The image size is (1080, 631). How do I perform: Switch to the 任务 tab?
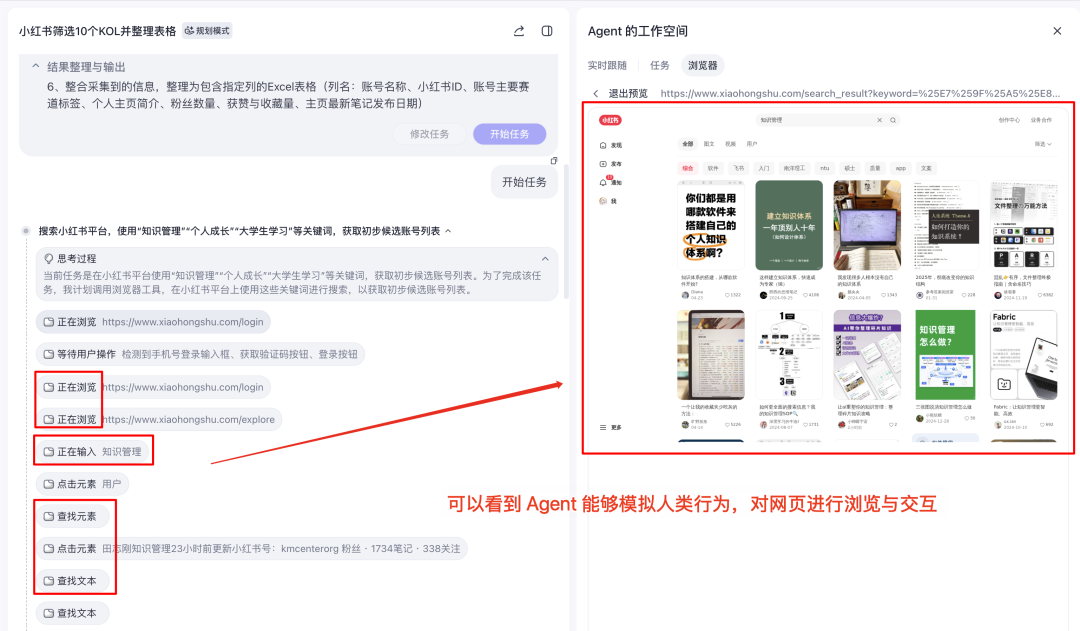(659, 65)
